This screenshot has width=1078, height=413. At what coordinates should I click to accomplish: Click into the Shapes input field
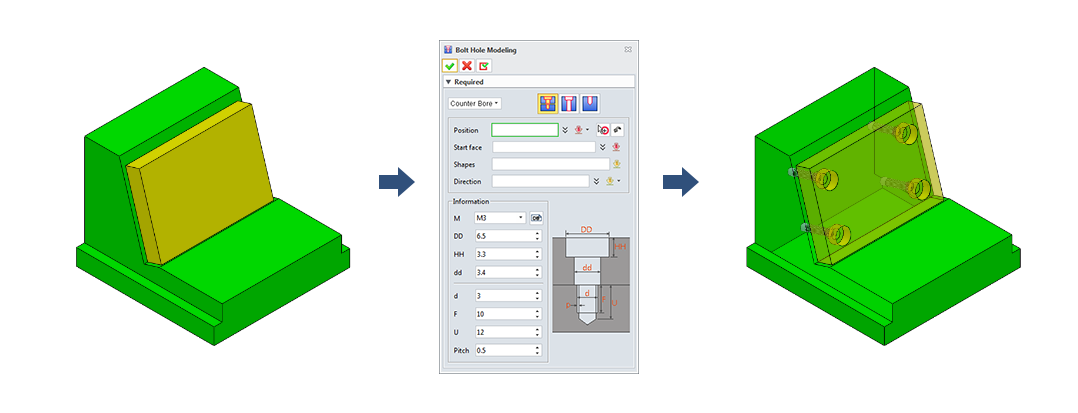click(551, 164)
